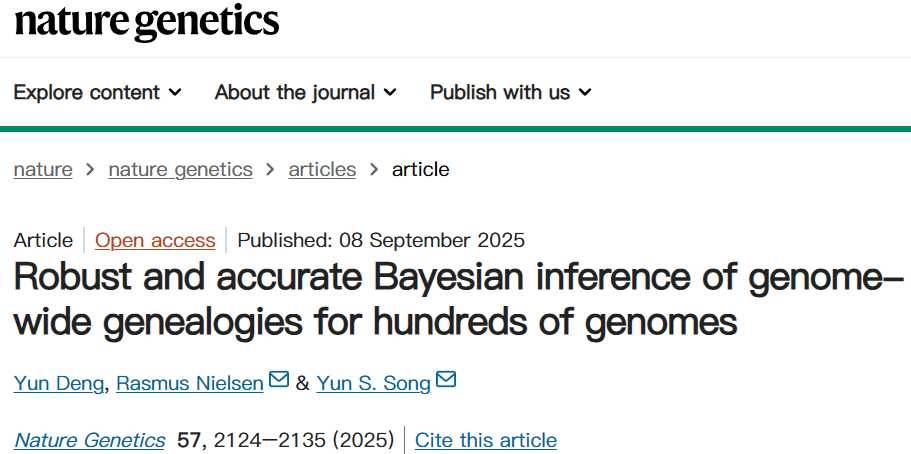This screenshot has height=454, width=911.
Task: Click the chevron before the article breadcrumb
Action: click(x=374, y=170)
